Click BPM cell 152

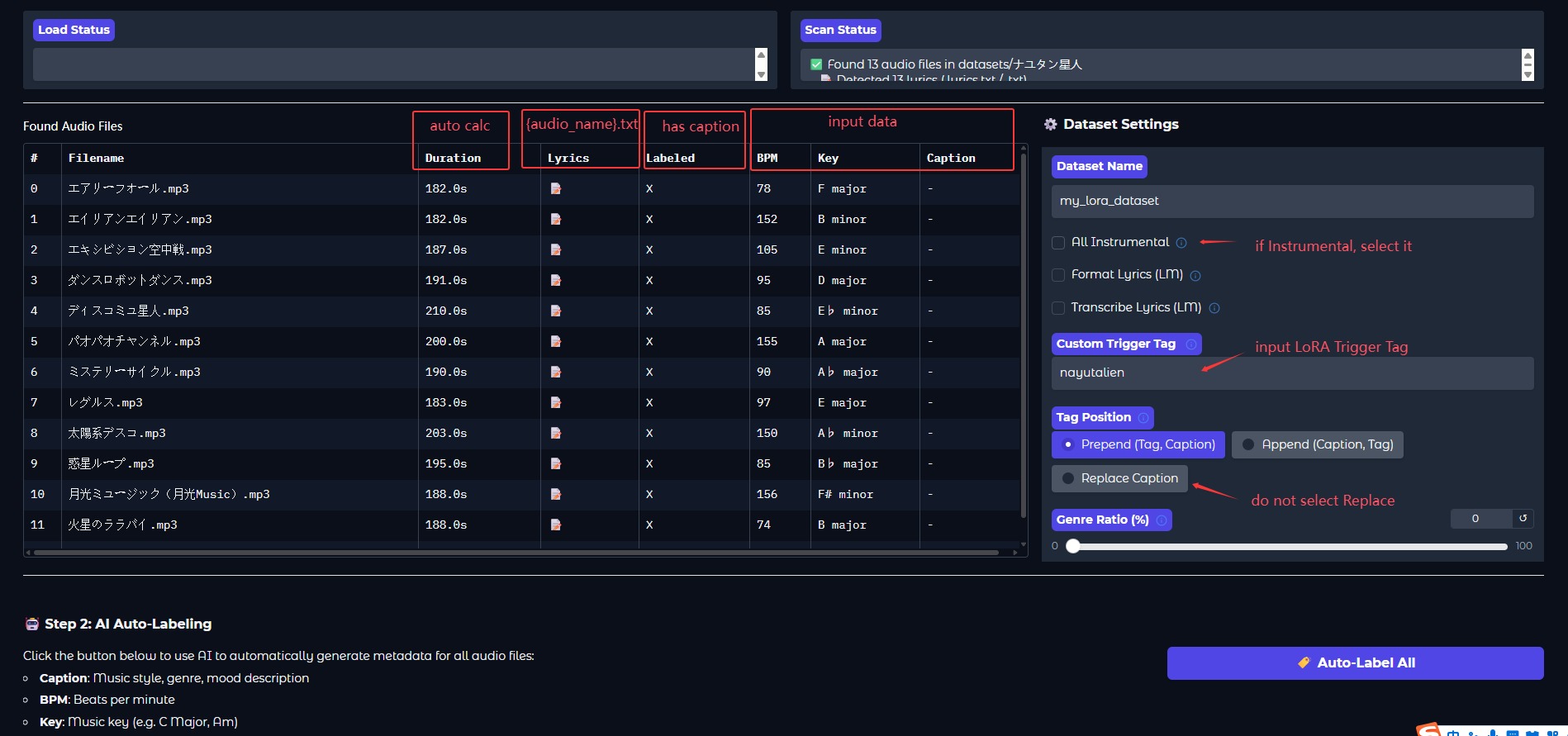(767, 220)
